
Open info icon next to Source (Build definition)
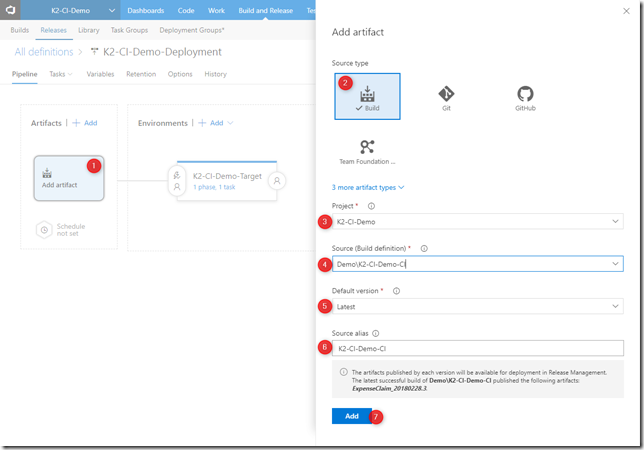tap(424, 248)
